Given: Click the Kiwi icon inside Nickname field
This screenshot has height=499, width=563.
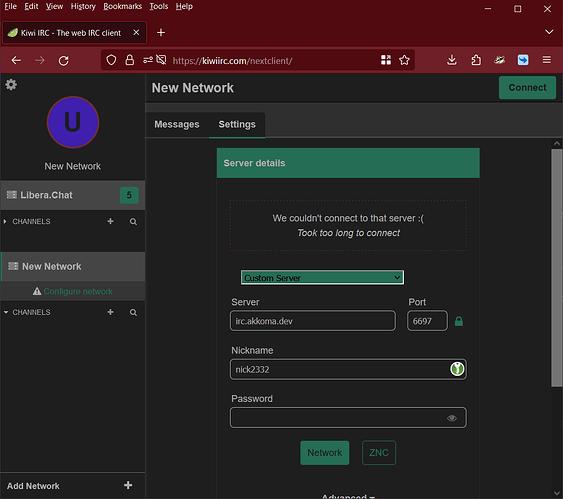Looking at the screenshot, I should [457, 369].
